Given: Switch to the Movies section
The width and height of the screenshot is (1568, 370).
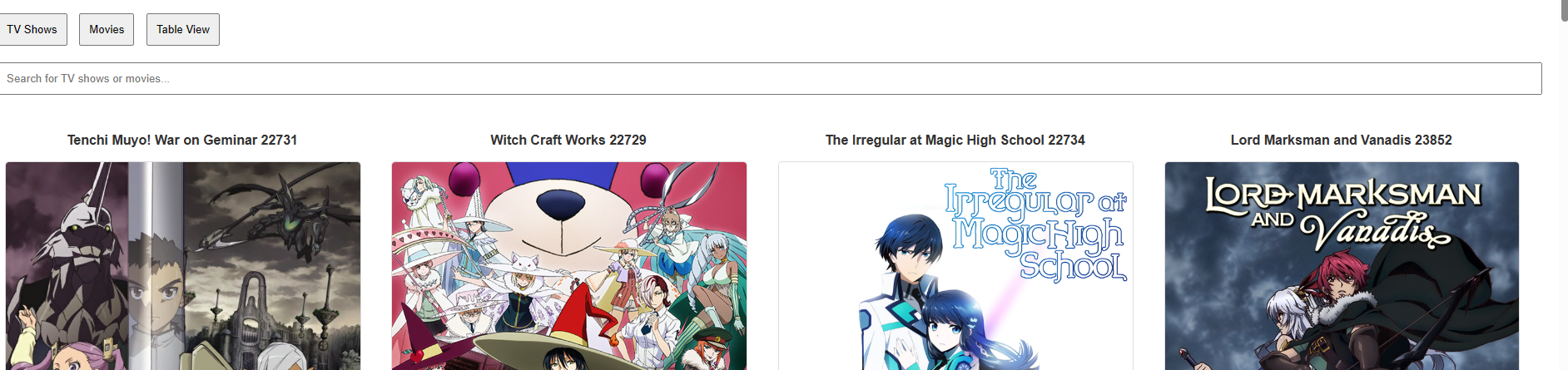Looking at the screenshot, I should (107, 29).
